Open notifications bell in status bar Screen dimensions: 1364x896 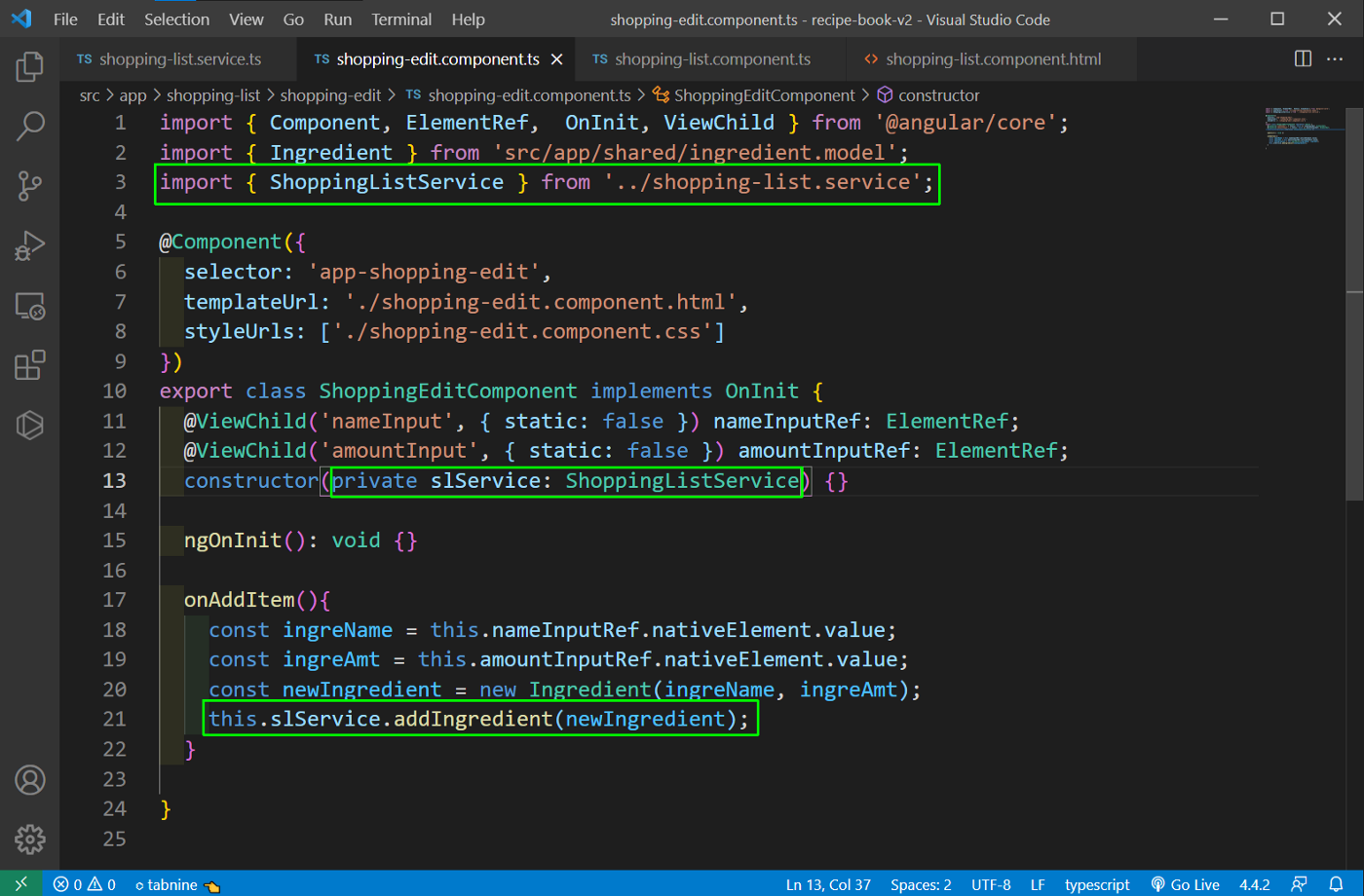pyautogui.click(x=1336, y=884)
